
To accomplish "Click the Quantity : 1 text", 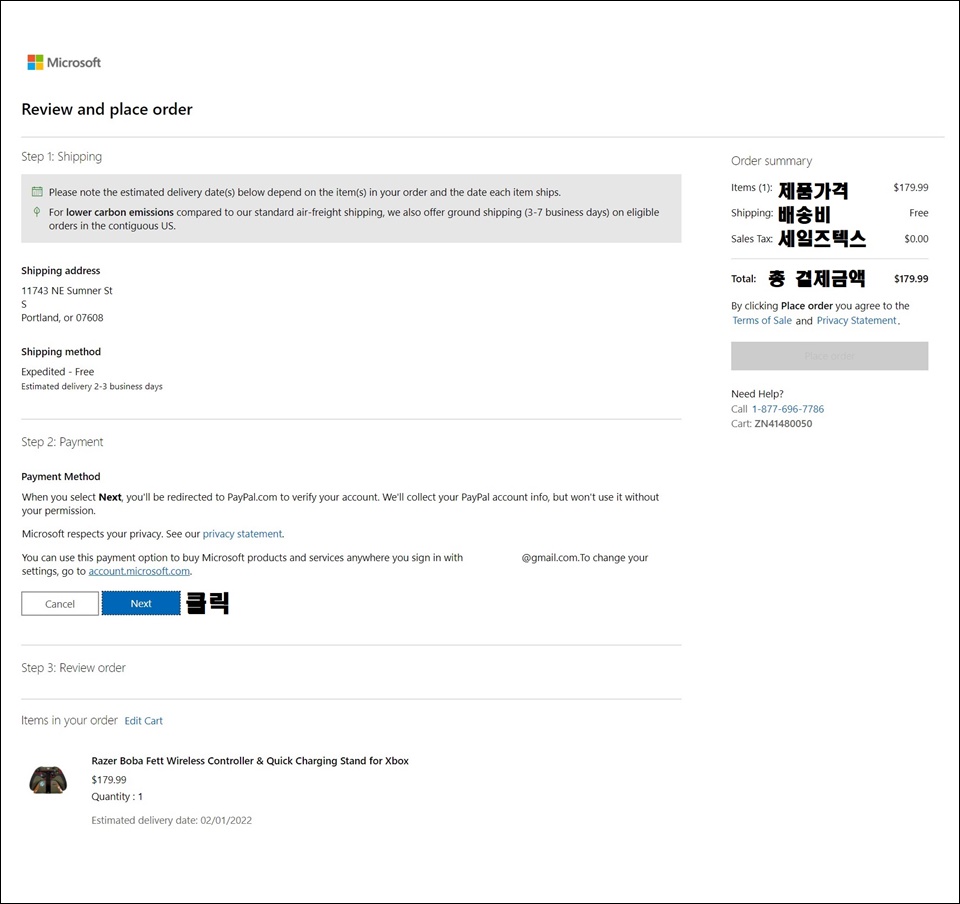I will (x=117, y=796).
